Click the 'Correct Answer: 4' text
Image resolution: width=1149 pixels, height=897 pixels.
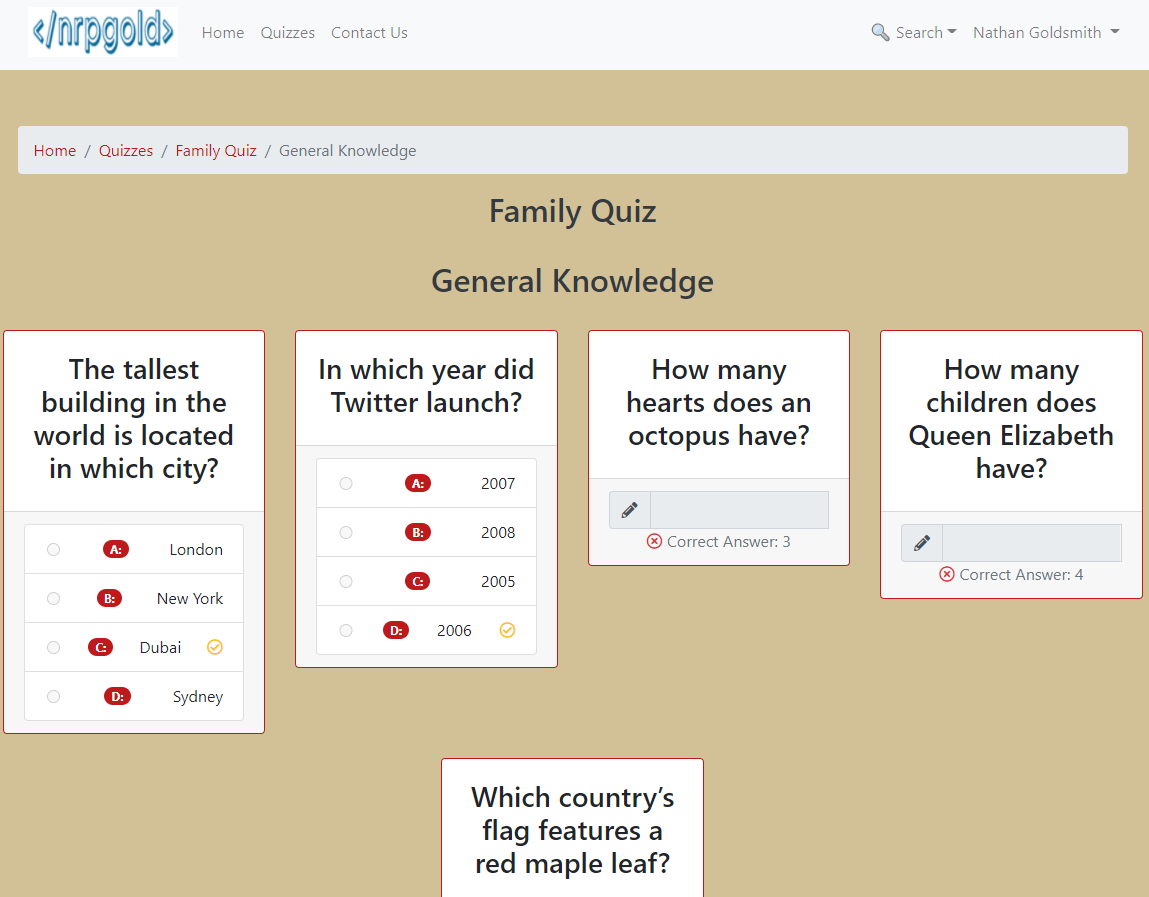click(1021, 575)
